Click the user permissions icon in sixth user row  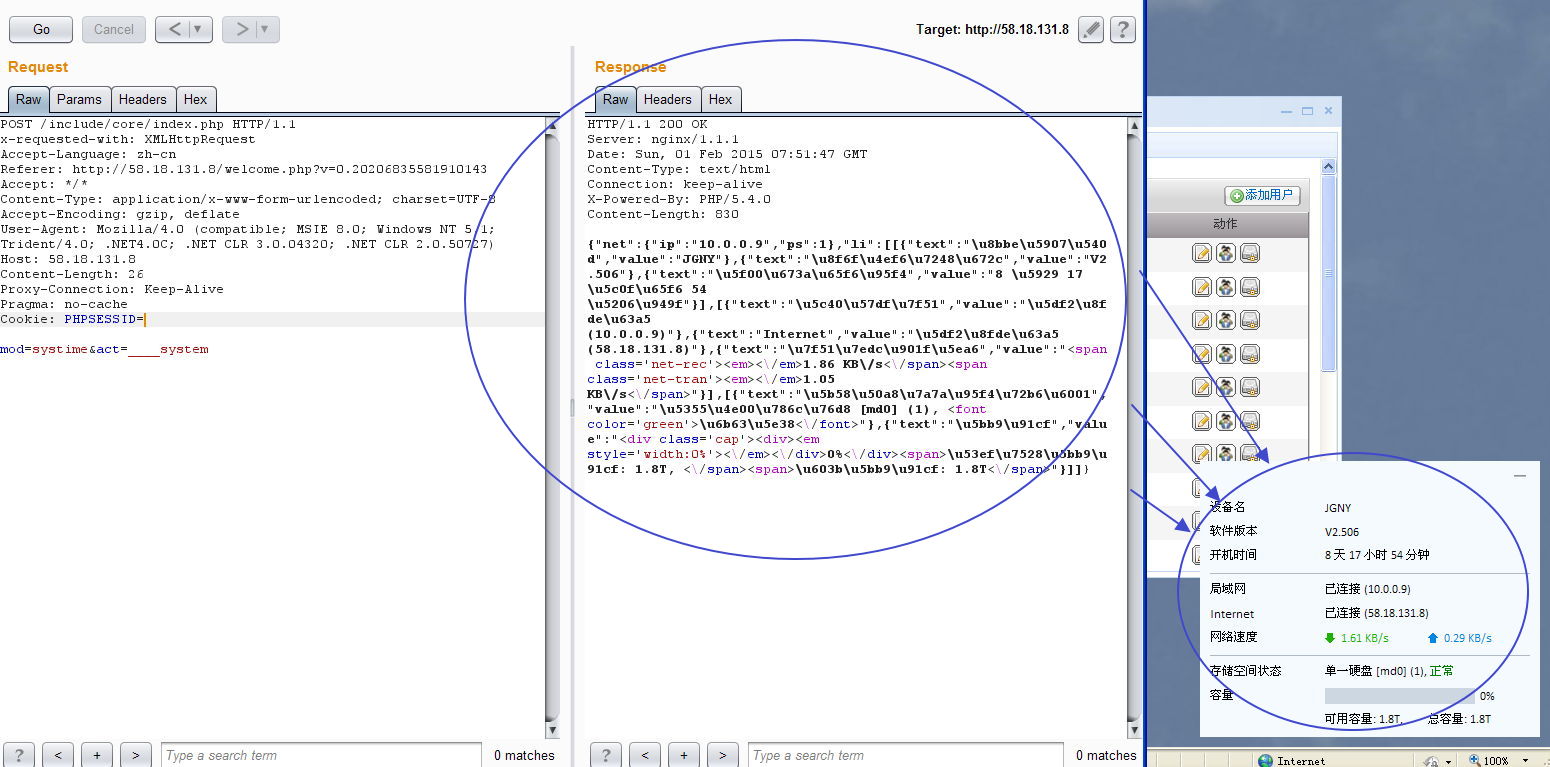pos(1226,421)
